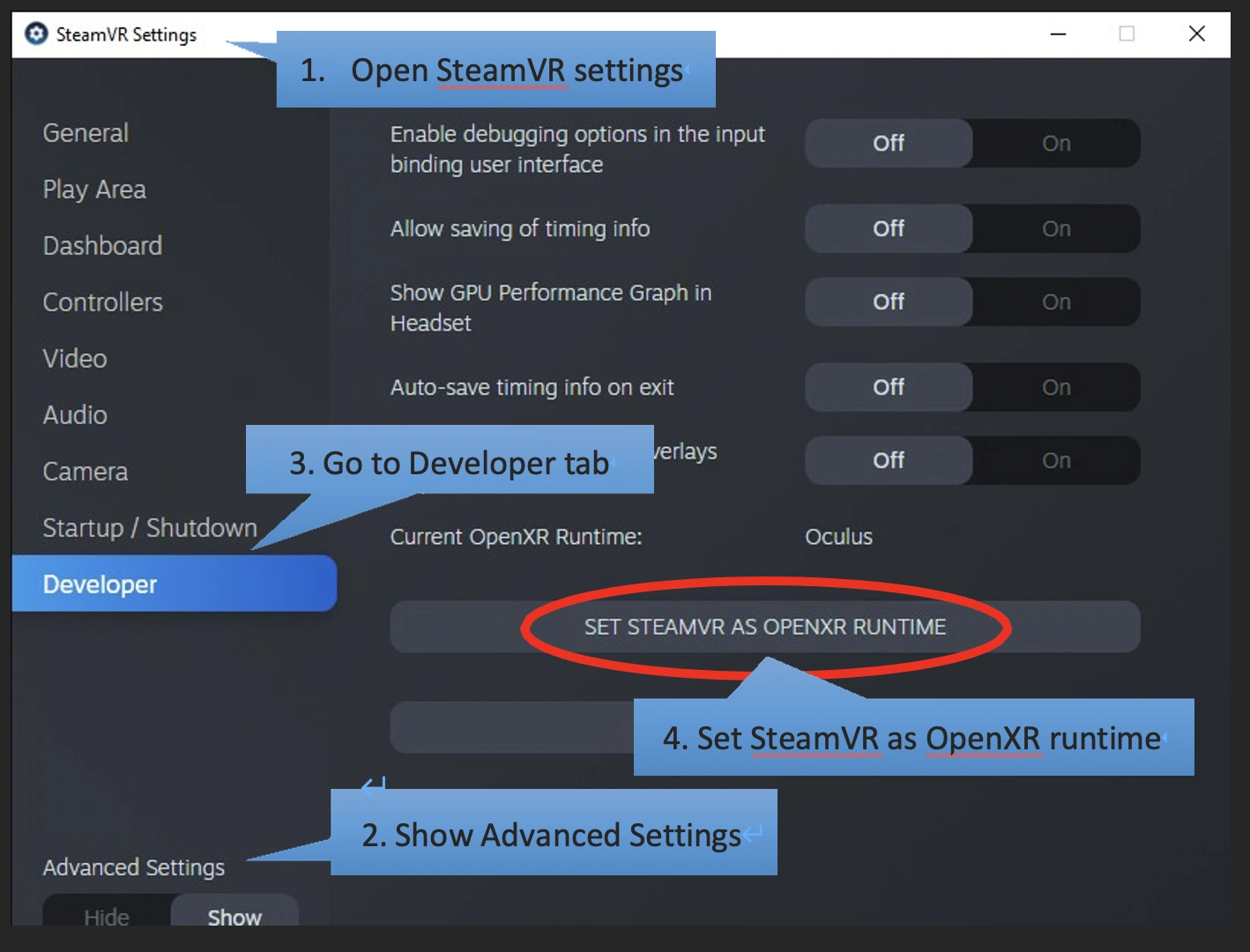Open the Dashboard tab
This screenshot has width=1250, height=952.
(102, 246)
